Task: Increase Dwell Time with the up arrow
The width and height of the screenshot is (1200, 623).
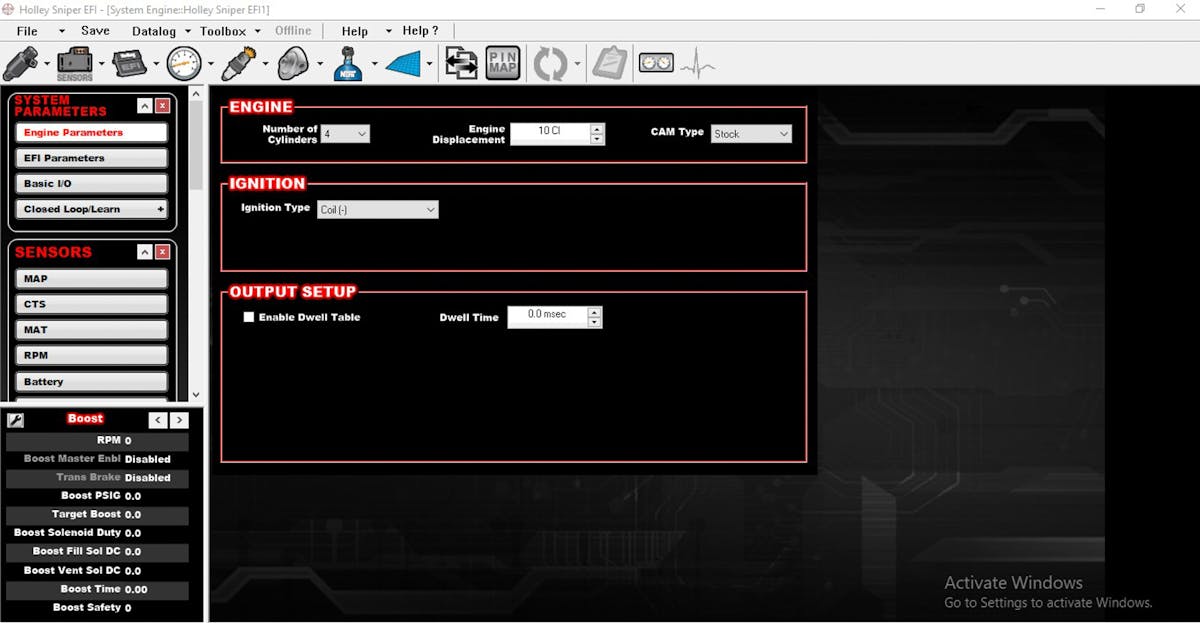Action: pos(595,311)
